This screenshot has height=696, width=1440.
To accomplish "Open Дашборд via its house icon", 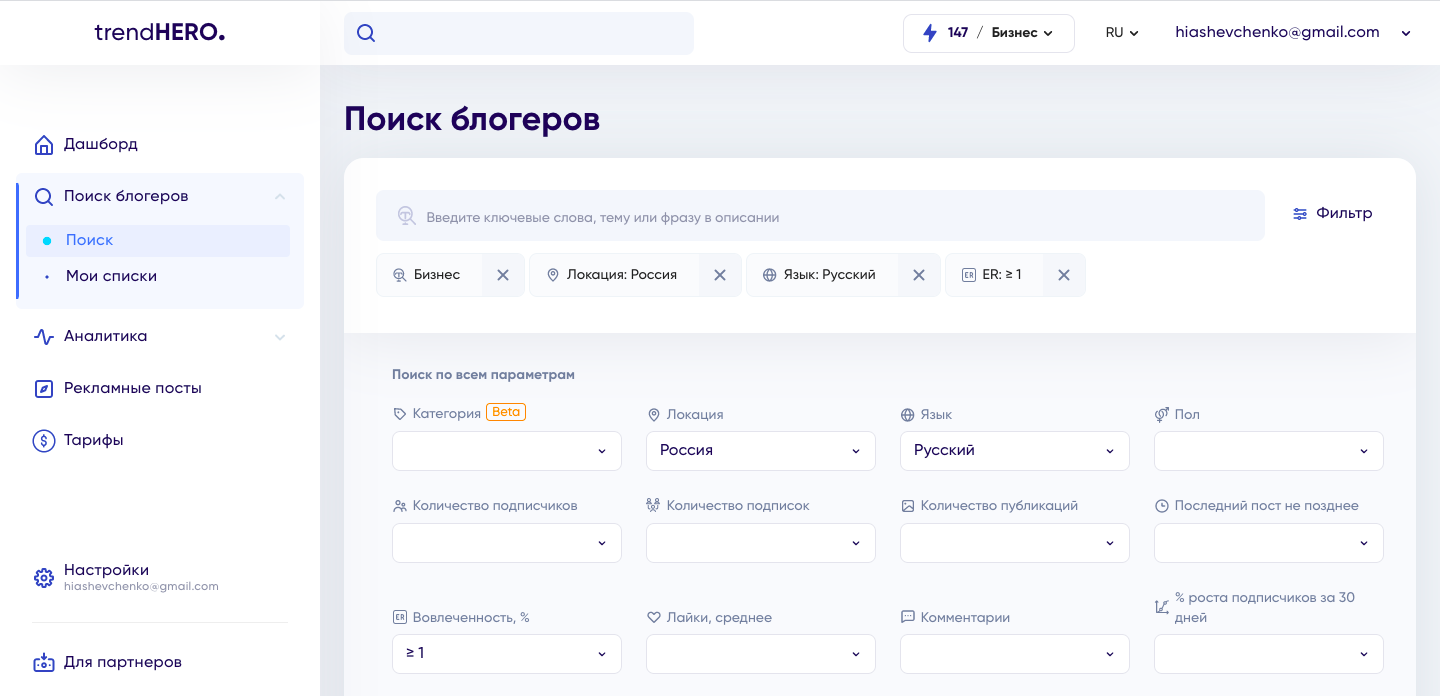I will [43, 145].
